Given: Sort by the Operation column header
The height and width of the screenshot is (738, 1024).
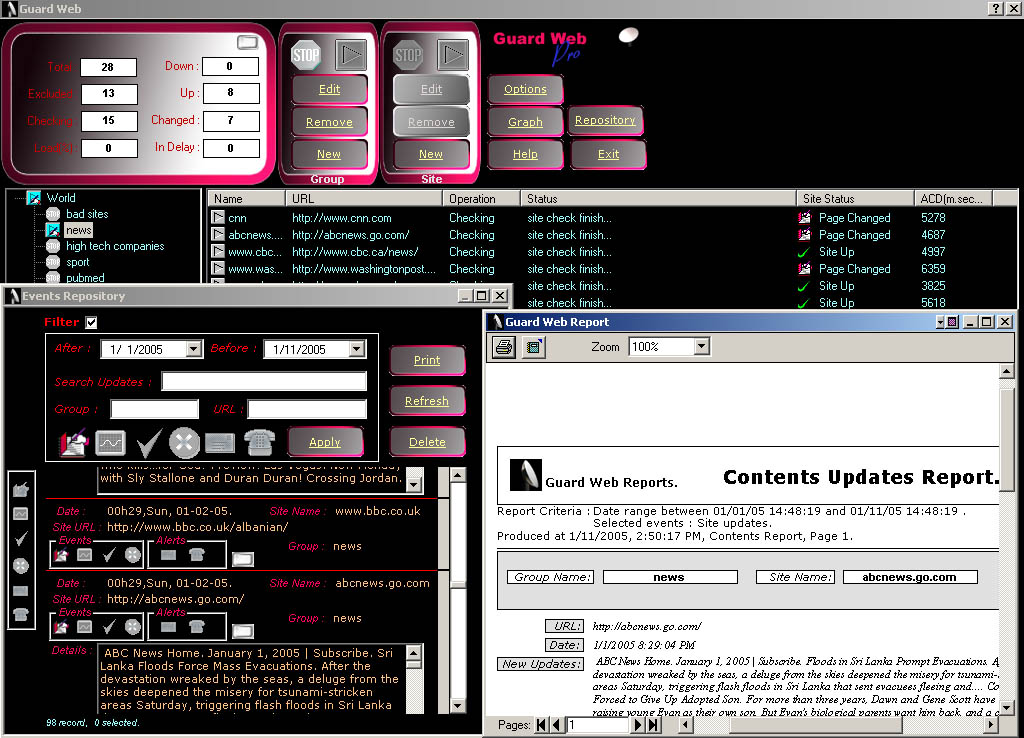Looking at the screenshot, I should pyautogui.click(x=482, y=199).
